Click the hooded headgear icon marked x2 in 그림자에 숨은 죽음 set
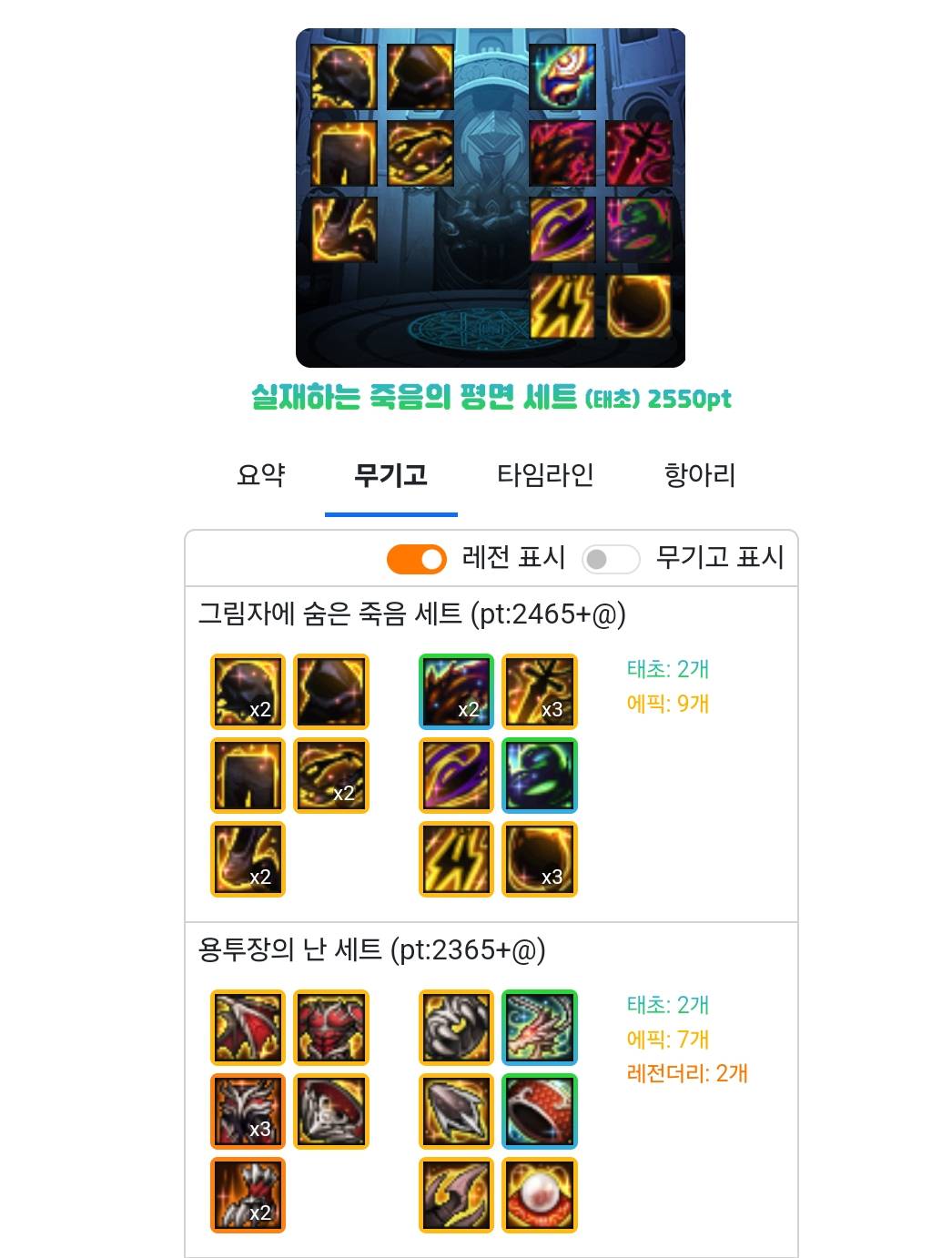The image size is (952, 1258). pos(248,691)
